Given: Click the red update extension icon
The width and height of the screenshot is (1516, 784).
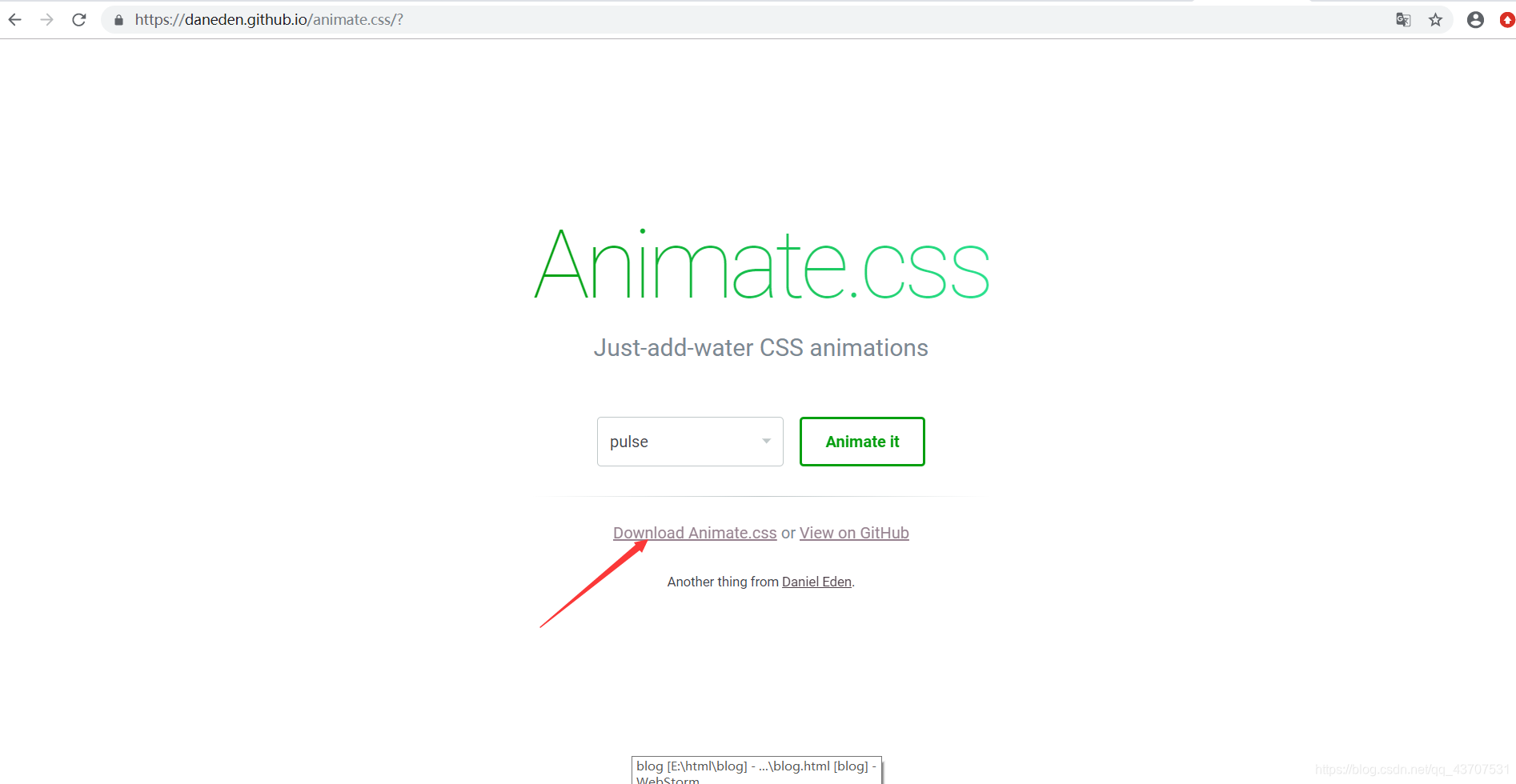Looking at the screenshot, I should [x=1507, y=20].
